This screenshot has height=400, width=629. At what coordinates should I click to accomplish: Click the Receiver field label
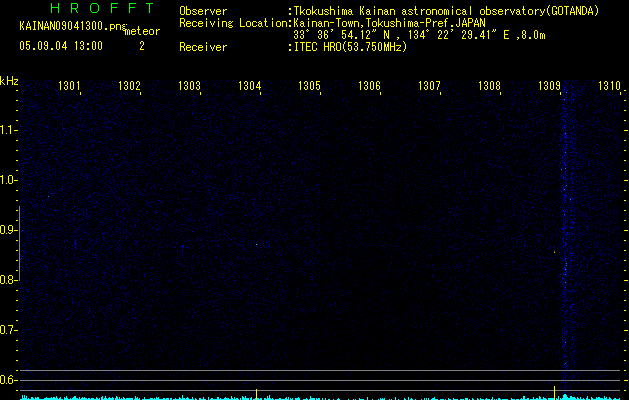(203, 47)
